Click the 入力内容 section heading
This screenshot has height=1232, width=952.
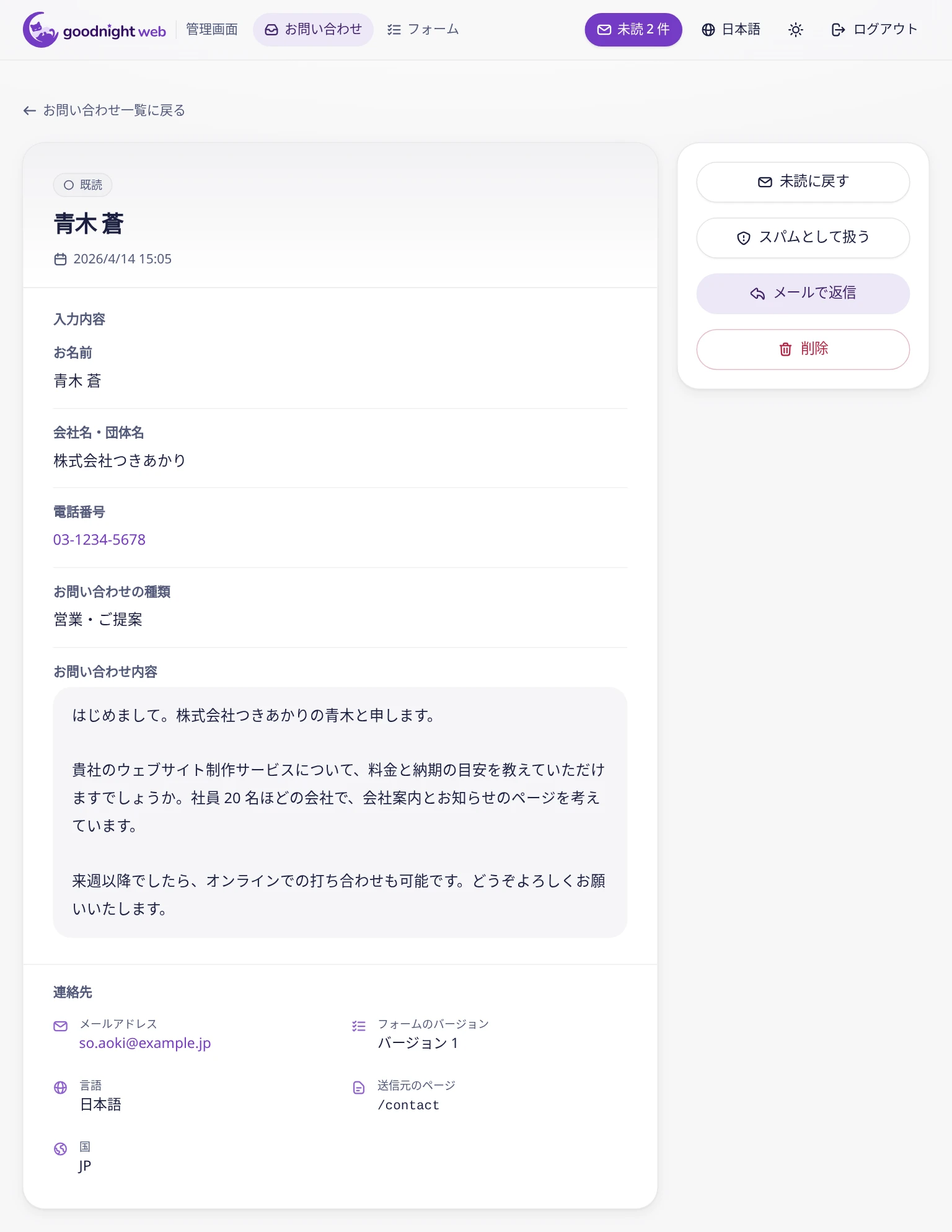click(79, 319)
